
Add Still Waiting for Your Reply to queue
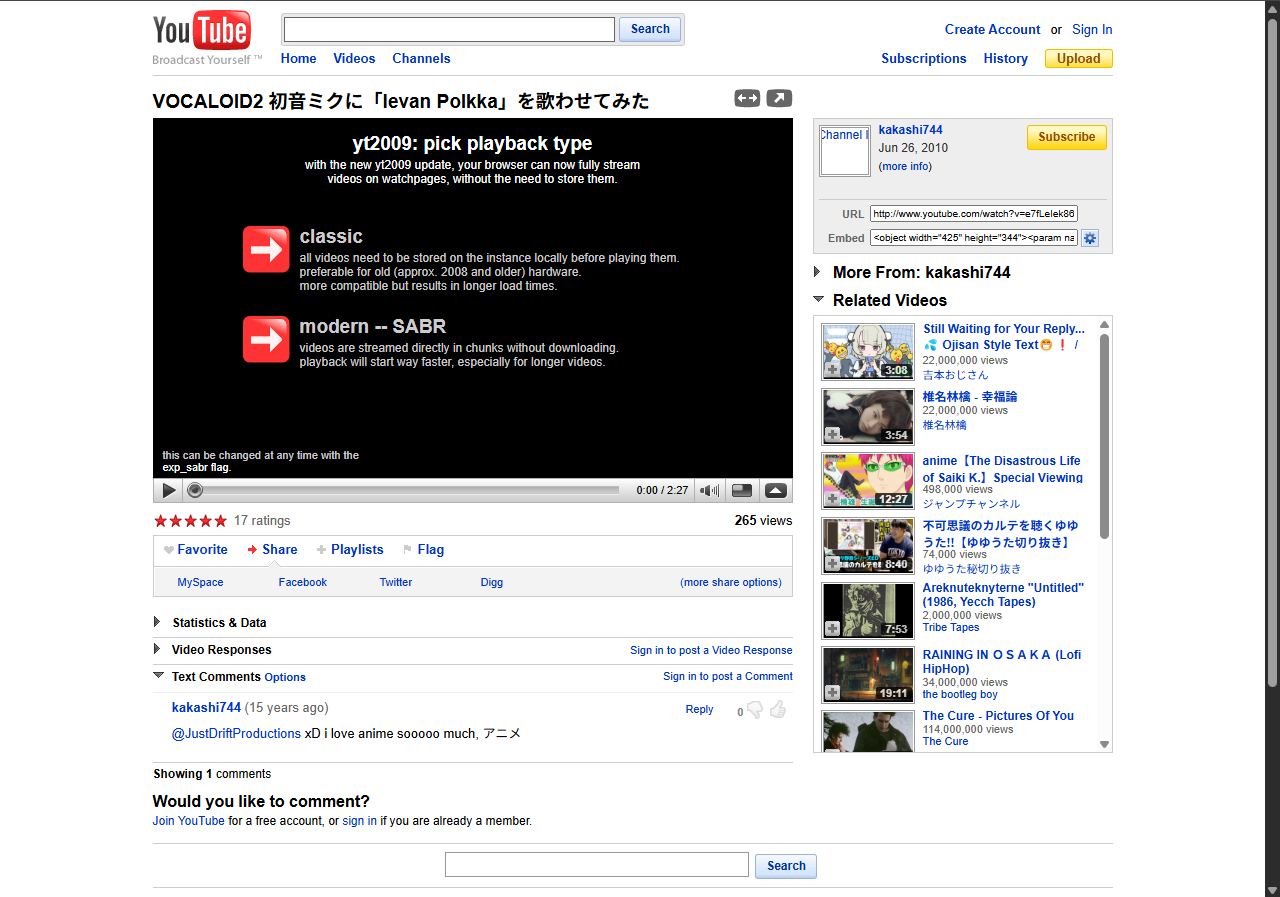[x=832, y=370]
